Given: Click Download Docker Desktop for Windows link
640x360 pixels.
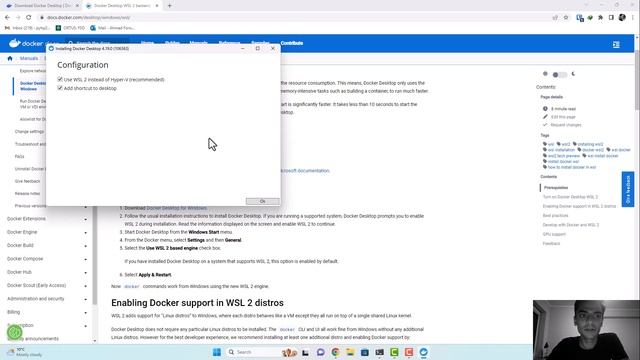Looking at the screenshot, I should (176, 208).
